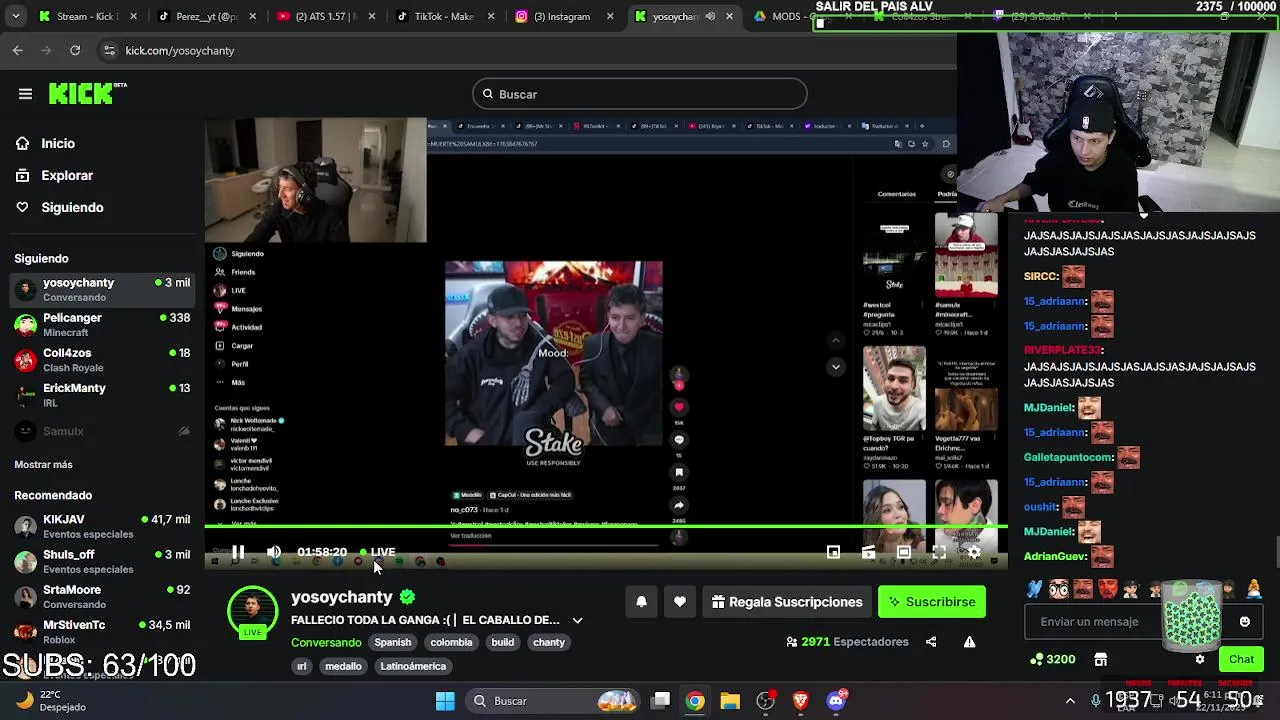
Task: Mute the stream volume speaker
Action: tap(274, 552)
